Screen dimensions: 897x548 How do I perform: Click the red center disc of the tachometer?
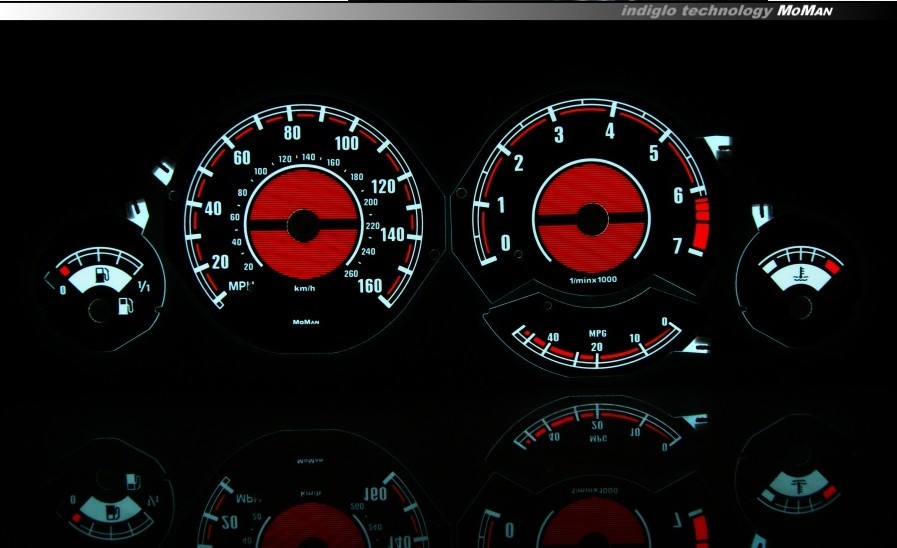click(x=592, y=219)
